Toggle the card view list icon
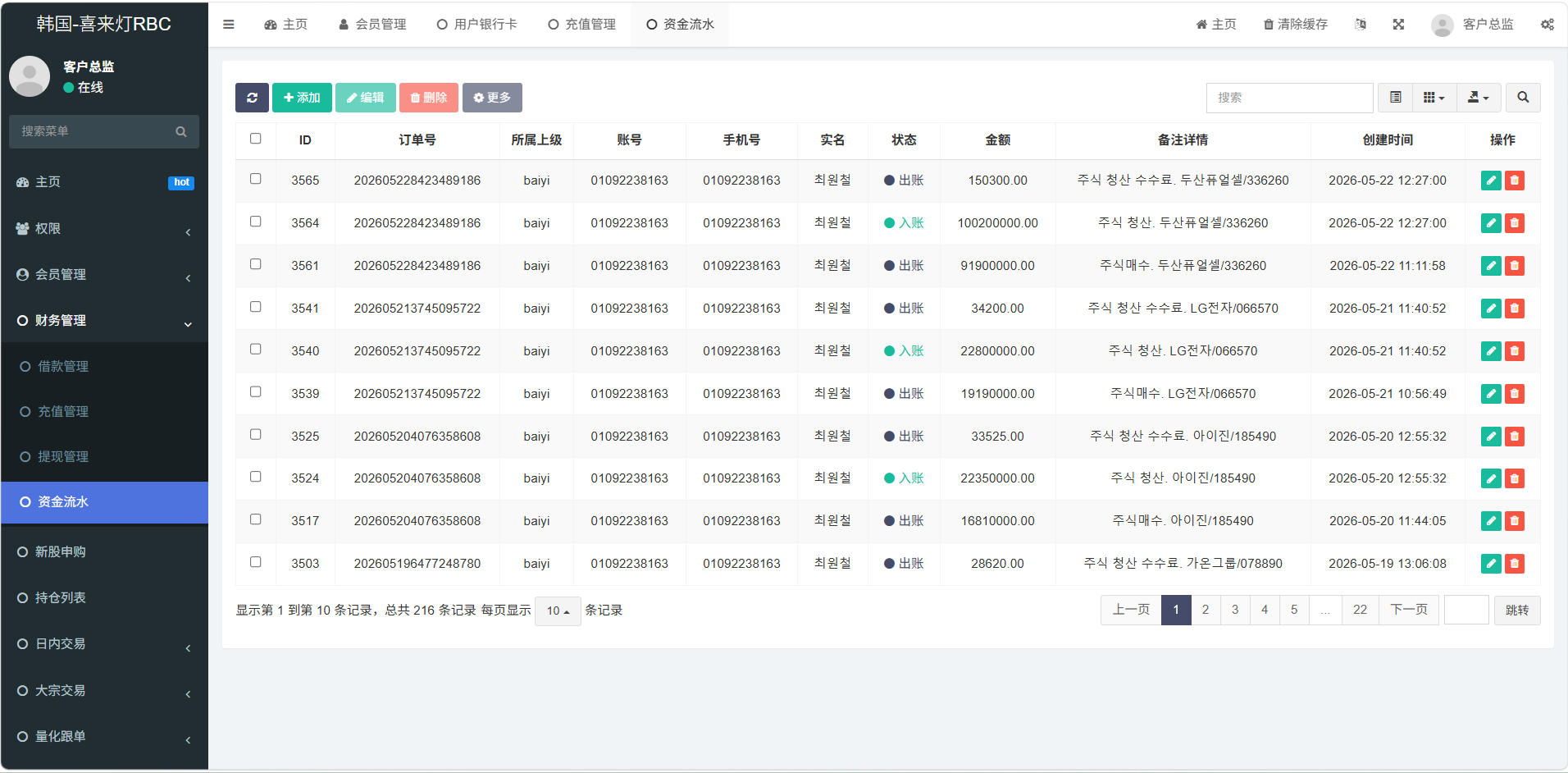Image resolution: width=1568 pixels, height=773 pixels. point(1396,98)
